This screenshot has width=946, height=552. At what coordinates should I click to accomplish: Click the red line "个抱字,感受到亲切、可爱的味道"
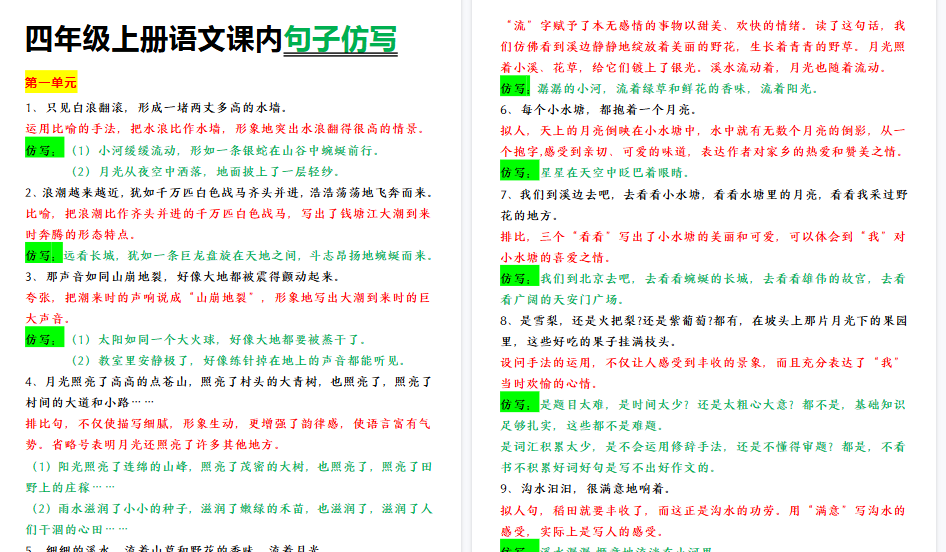click(x=703, y=152)
